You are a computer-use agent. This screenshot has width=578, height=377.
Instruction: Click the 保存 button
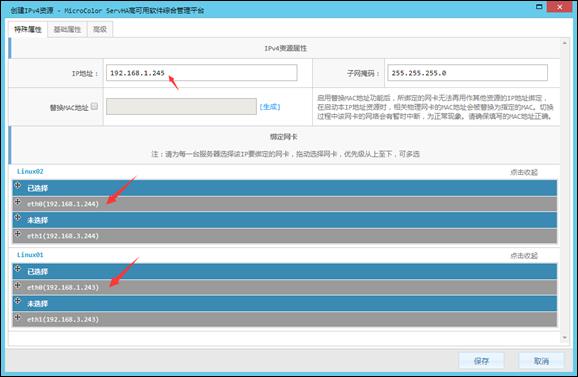[x=481, y=361]
